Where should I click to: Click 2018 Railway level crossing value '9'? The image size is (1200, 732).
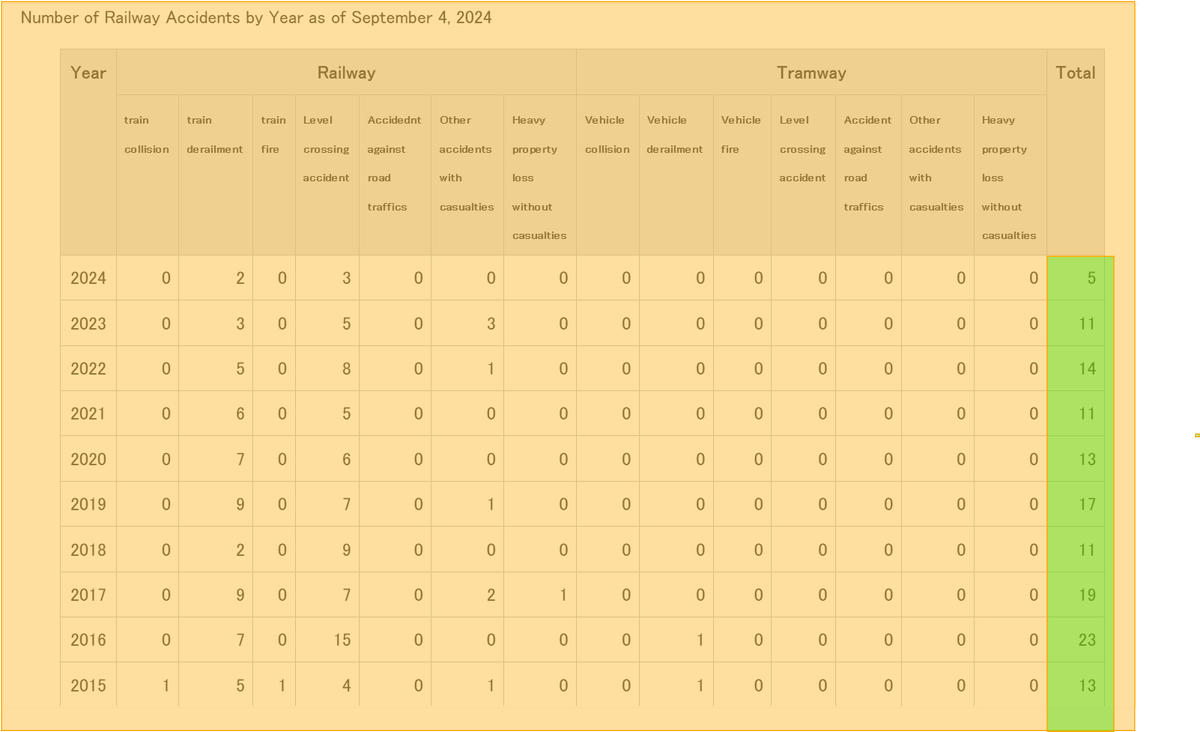pyautogui.click(x=346, y=550)
